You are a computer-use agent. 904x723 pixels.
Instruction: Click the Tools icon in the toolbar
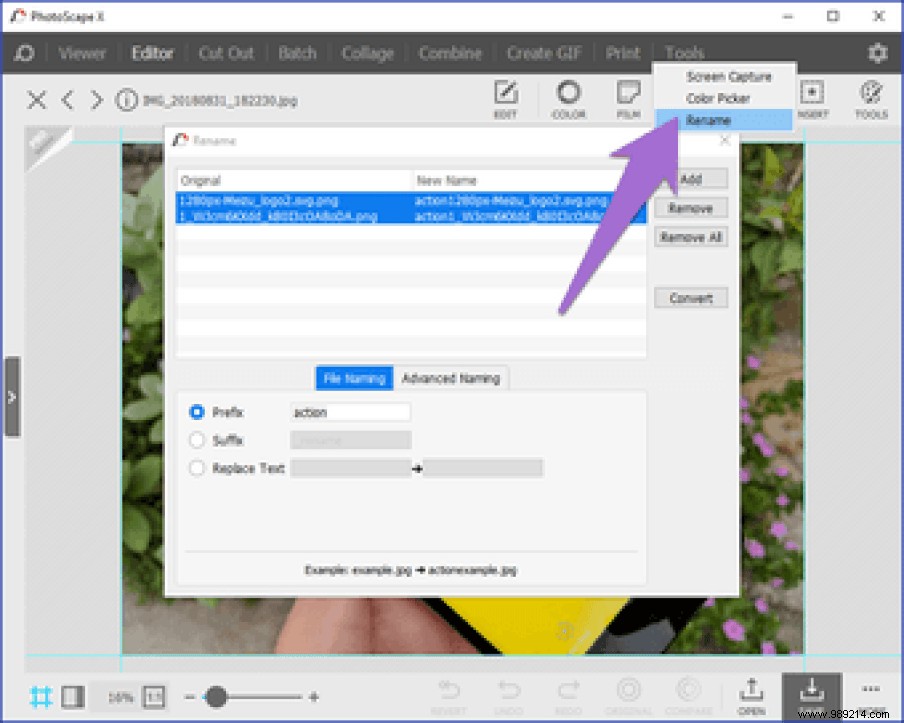point(870,99)
